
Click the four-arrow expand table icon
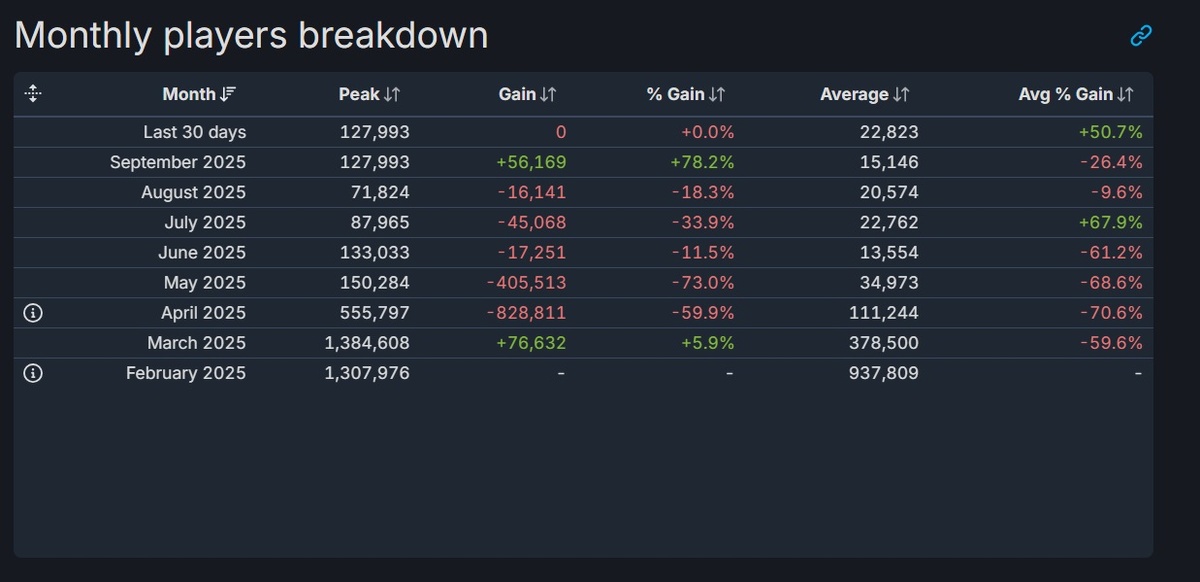coord(33,94)
